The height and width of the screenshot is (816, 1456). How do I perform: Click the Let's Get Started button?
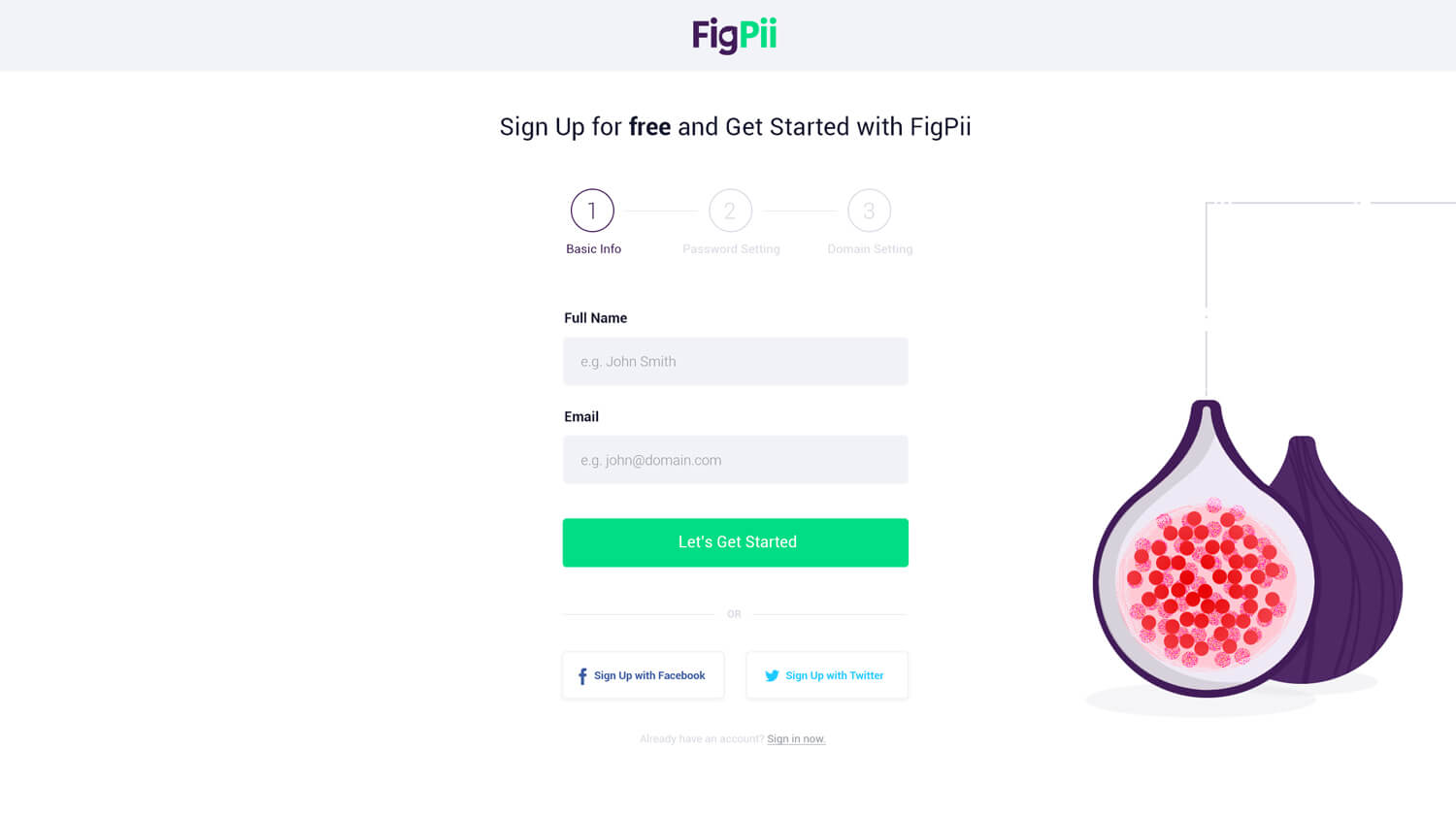click(x=736, y=542)
